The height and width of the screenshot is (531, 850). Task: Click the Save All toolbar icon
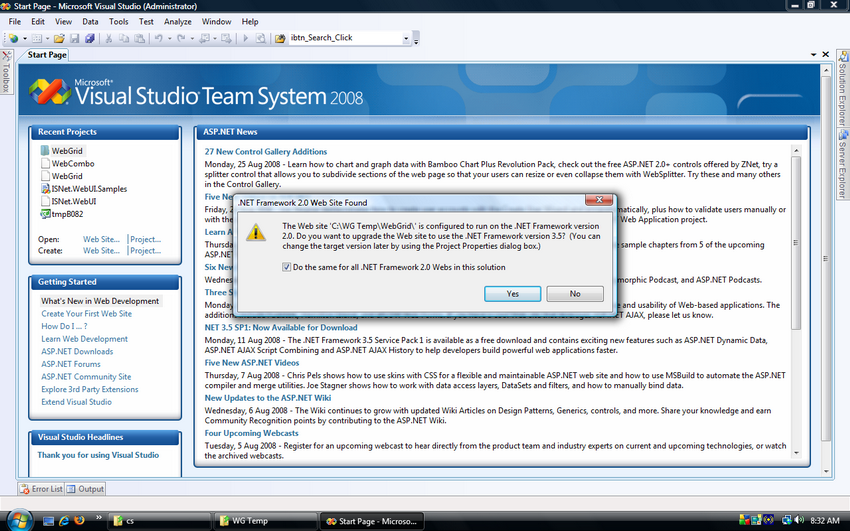coord(90,38)
